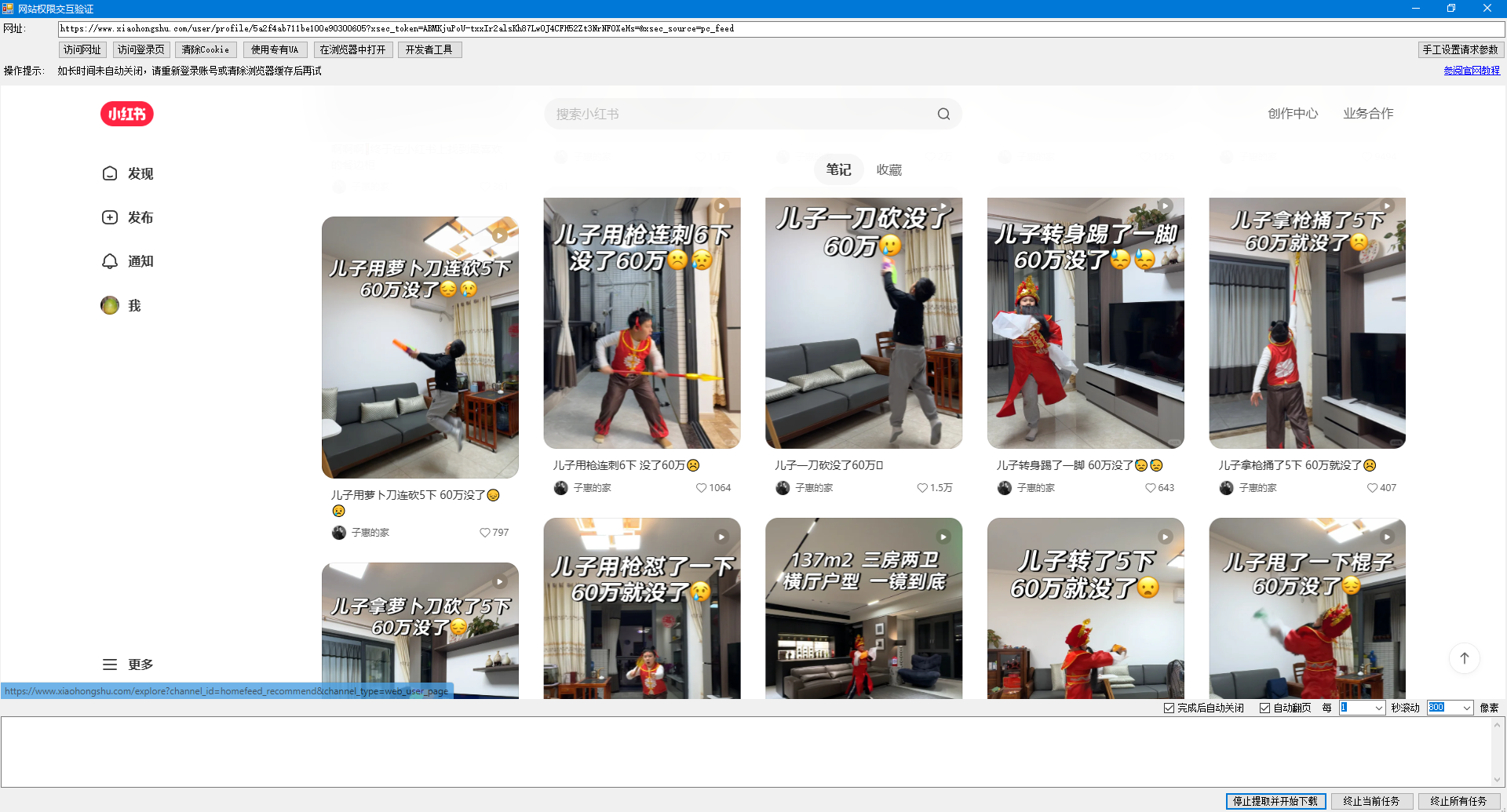
Task: Open the 发布 publish page
Action: (128, 217)
